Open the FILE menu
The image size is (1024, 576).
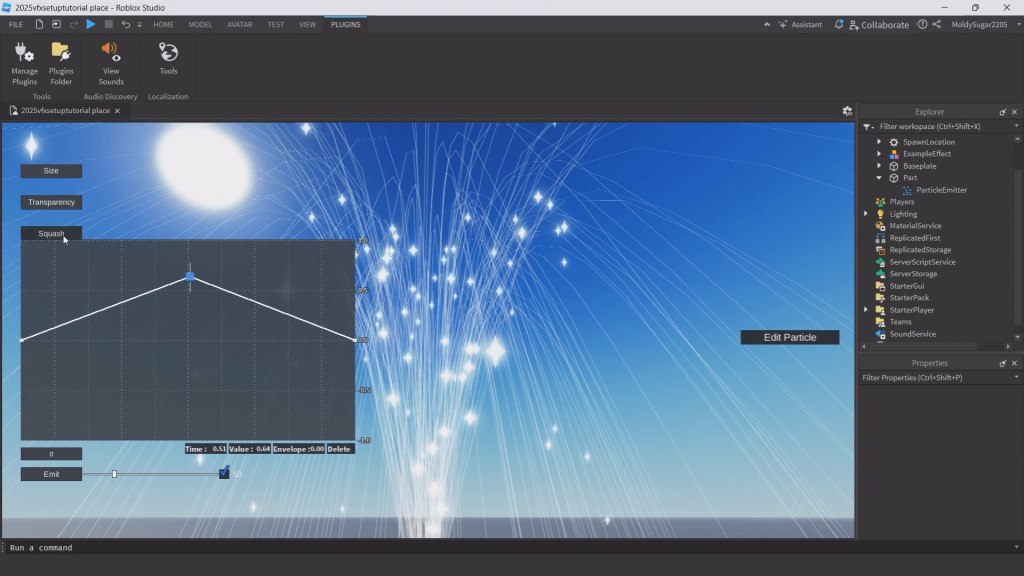point(16,24)
